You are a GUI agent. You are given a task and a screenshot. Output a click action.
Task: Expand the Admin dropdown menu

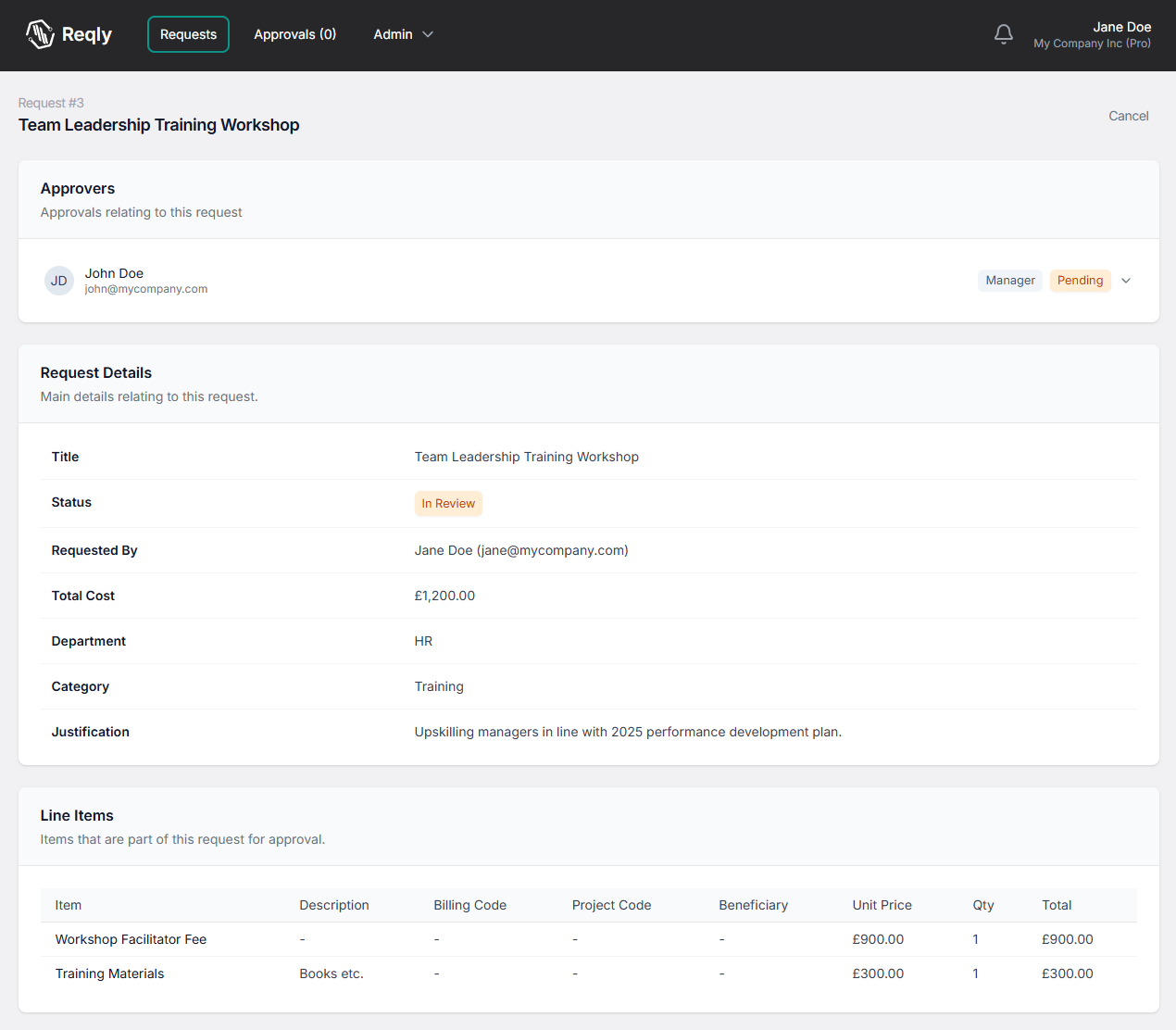[x=403, y=34]
